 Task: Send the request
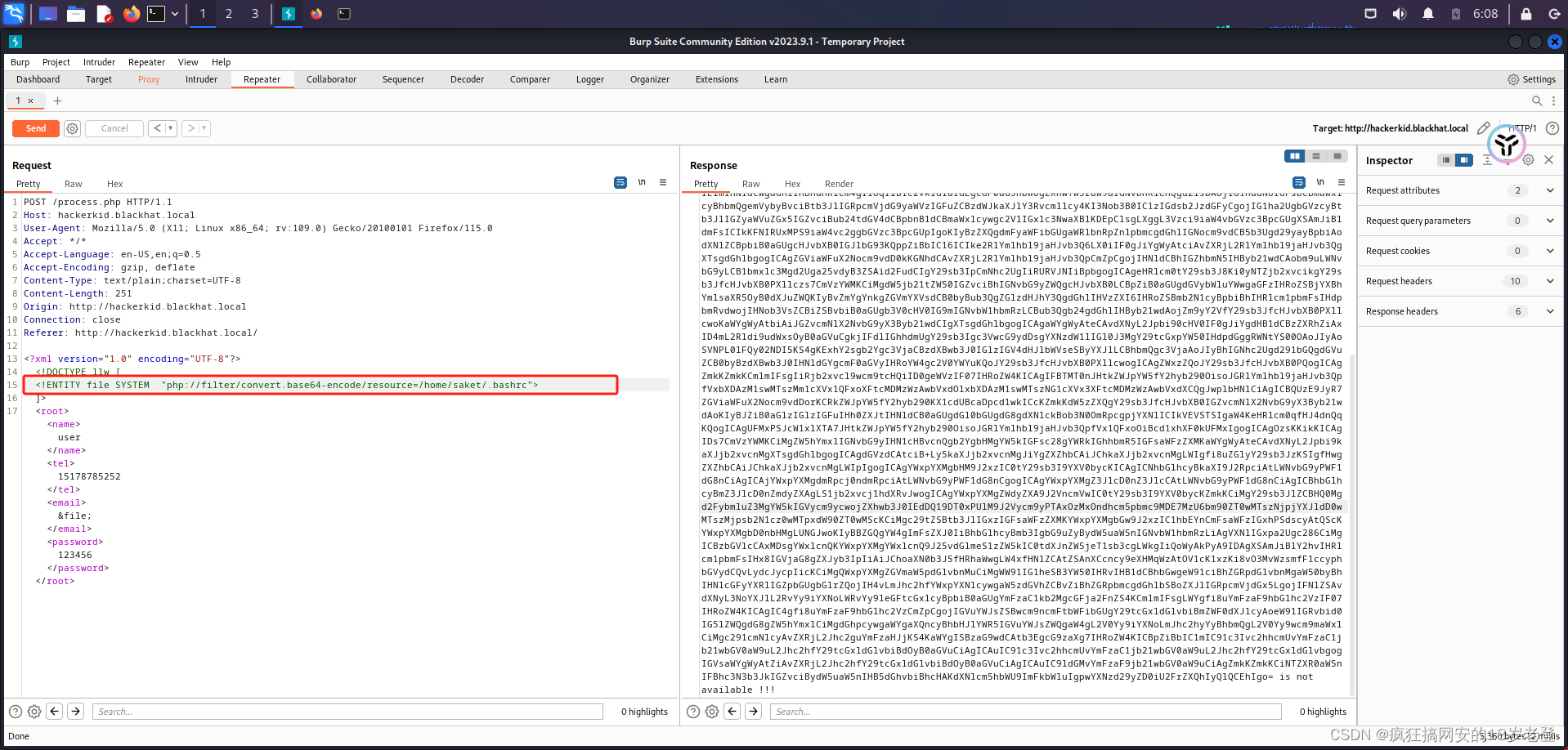(x=35, y=128)
